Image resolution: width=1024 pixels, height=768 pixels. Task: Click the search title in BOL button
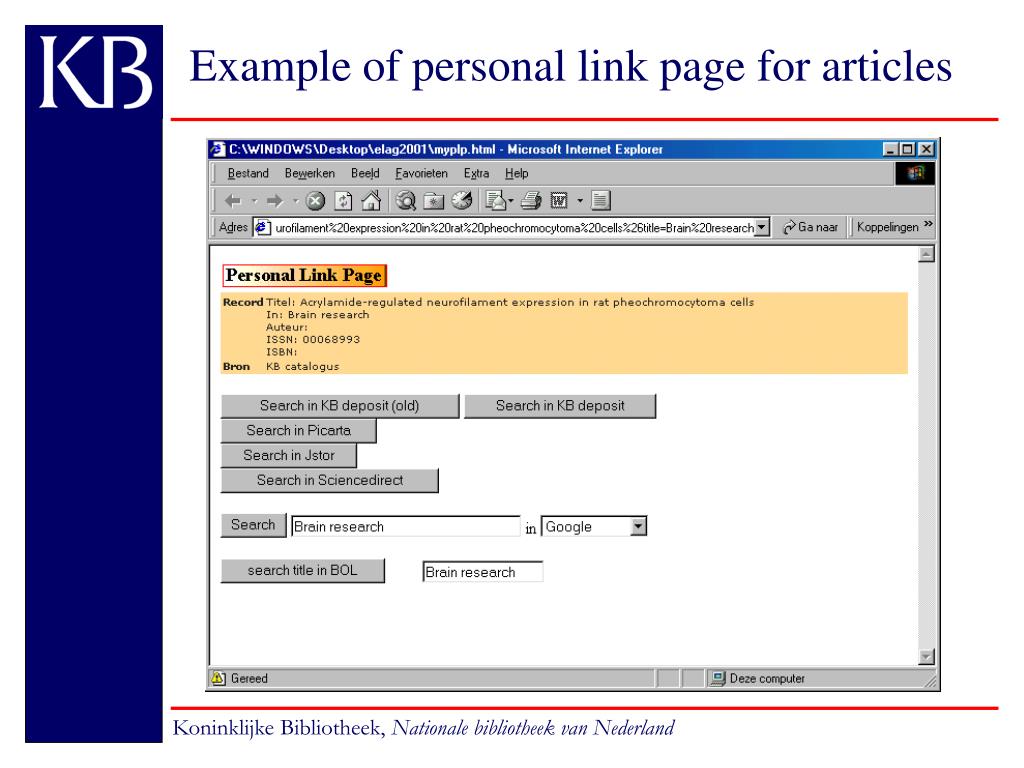[x=302, y=570]
